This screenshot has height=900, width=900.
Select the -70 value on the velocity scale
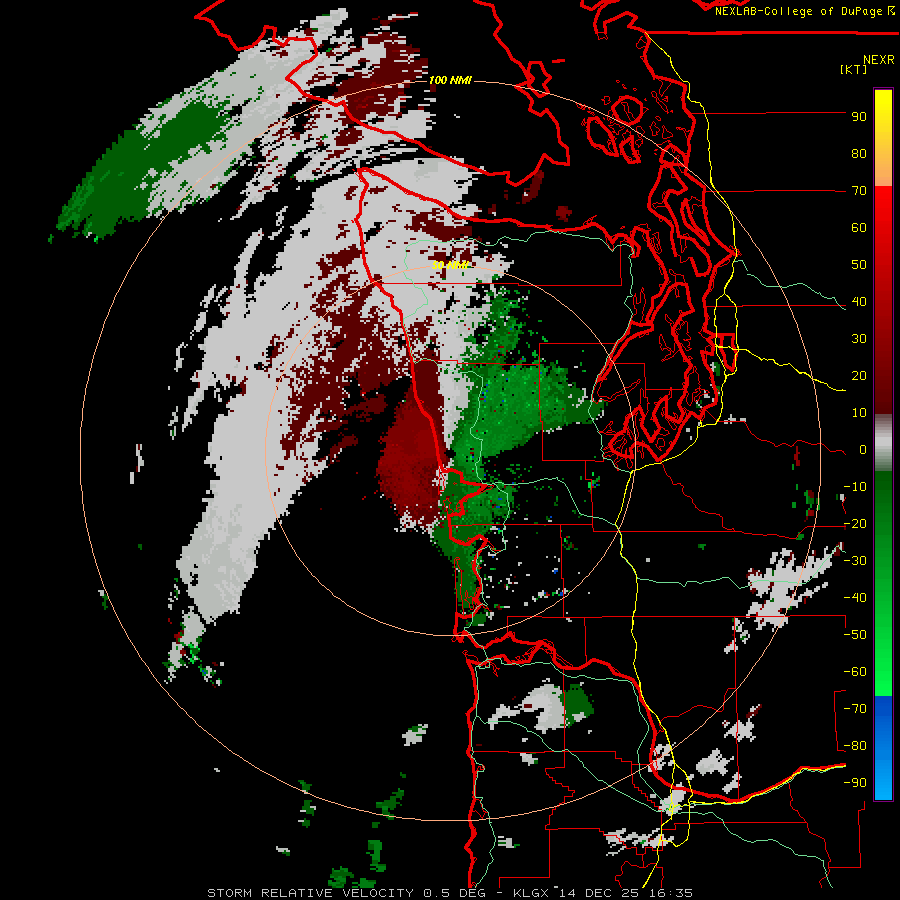[x=855, y=709]
